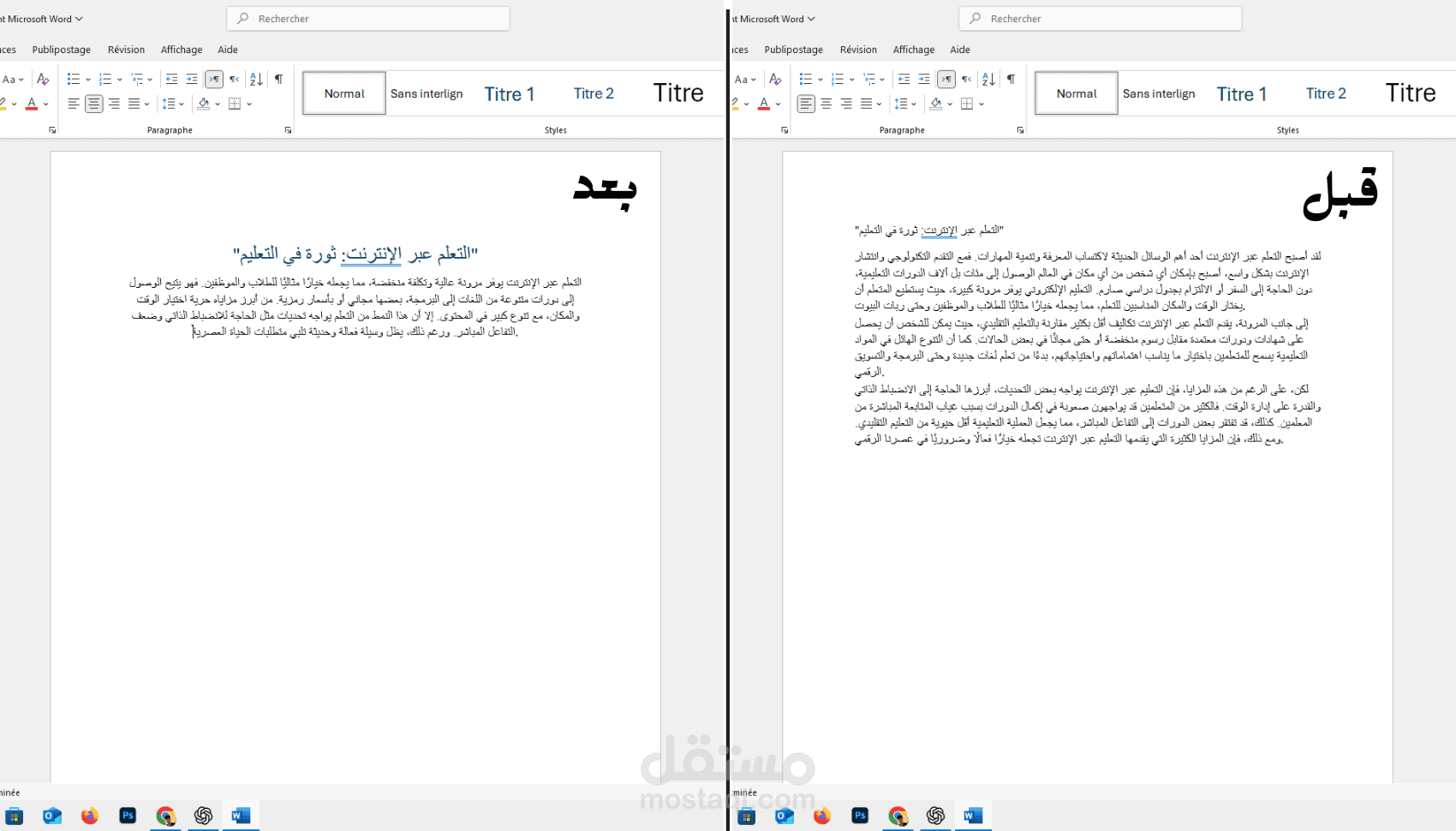Apply Titre 1 style in right window

(x=1242, y=93)
